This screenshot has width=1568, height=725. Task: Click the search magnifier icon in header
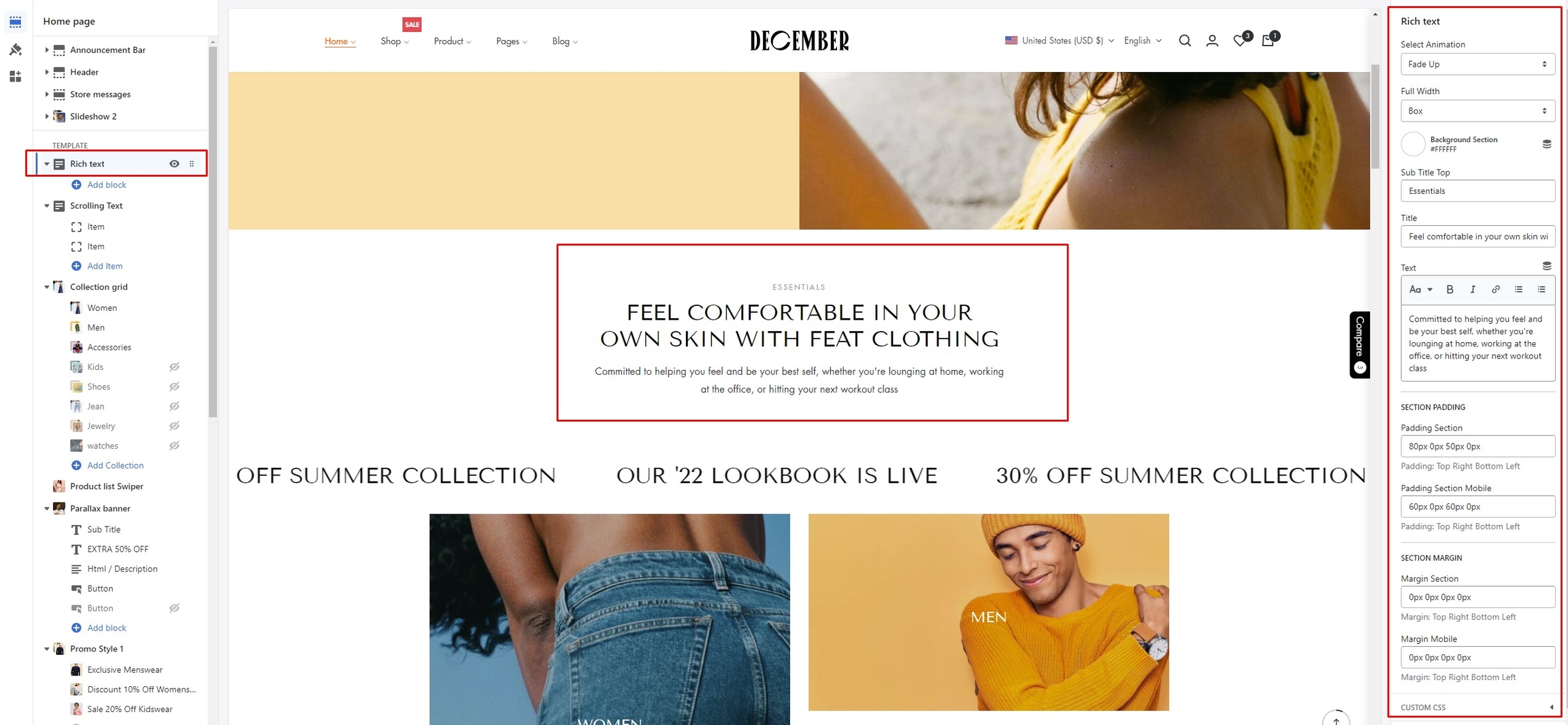coord(1185,41)
